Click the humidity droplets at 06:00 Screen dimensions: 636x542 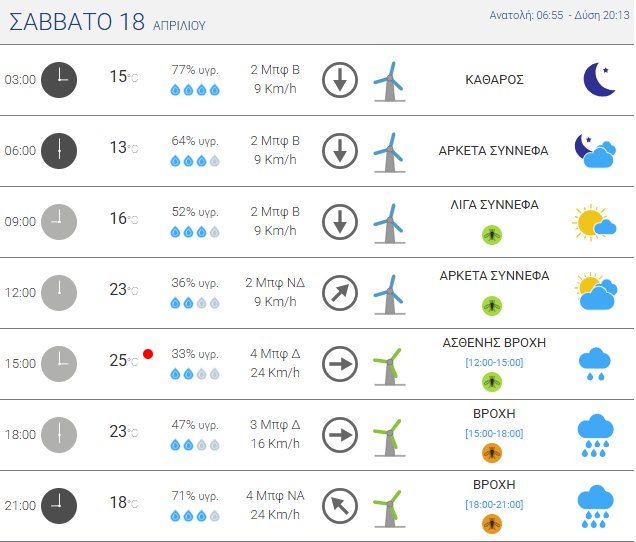pyautogui.click(x=195, y=160)
